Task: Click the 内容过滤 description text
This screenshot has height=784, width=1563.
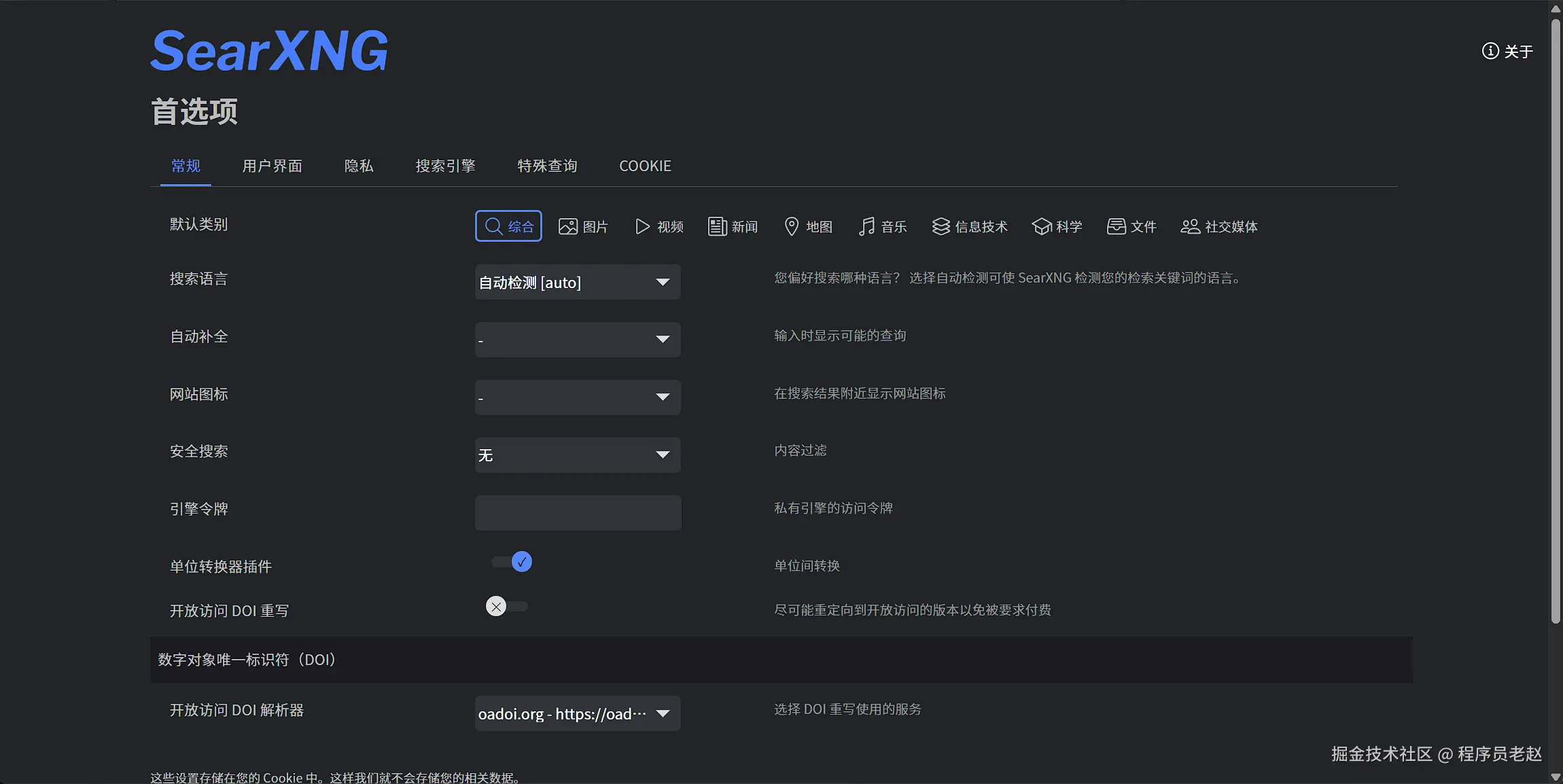Action: point(801,450)
